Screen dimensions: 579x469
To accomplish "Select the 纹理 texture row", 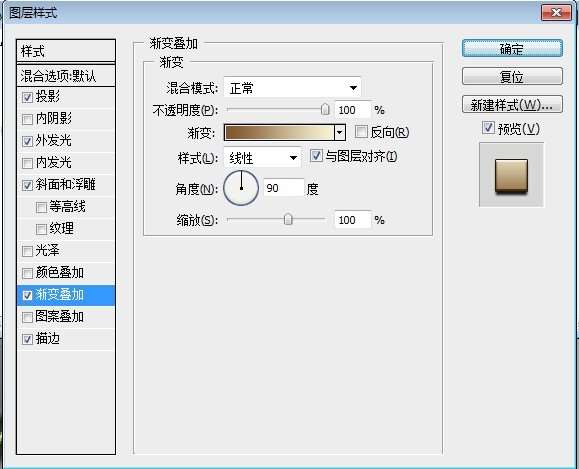I will 66,229.
